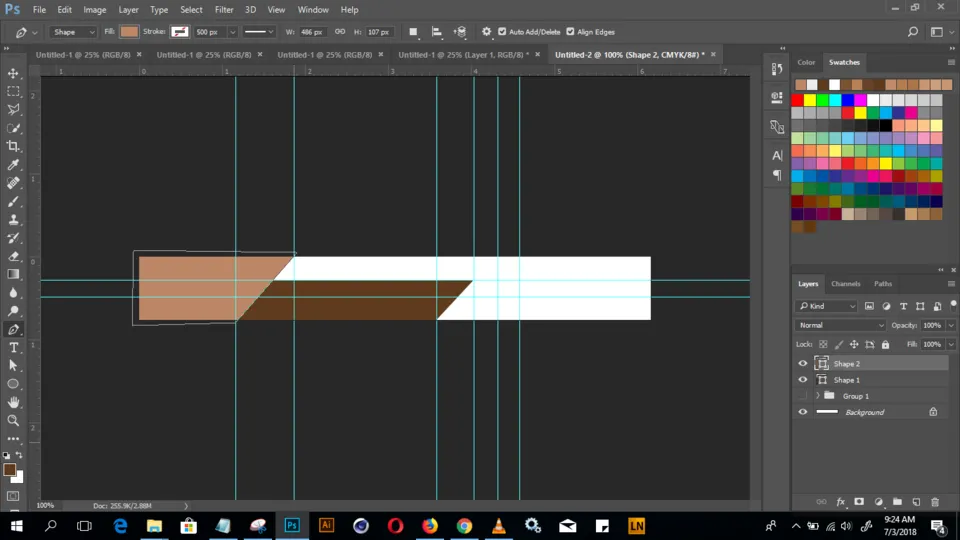Select the Crop tool
Viewport: 960px width, 540px height.
click(x=13, y=146)
